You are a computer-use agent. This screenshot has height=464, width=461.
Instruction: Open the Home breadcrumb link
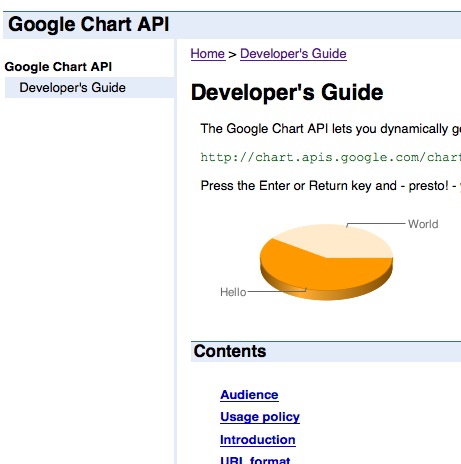[208, 54]
